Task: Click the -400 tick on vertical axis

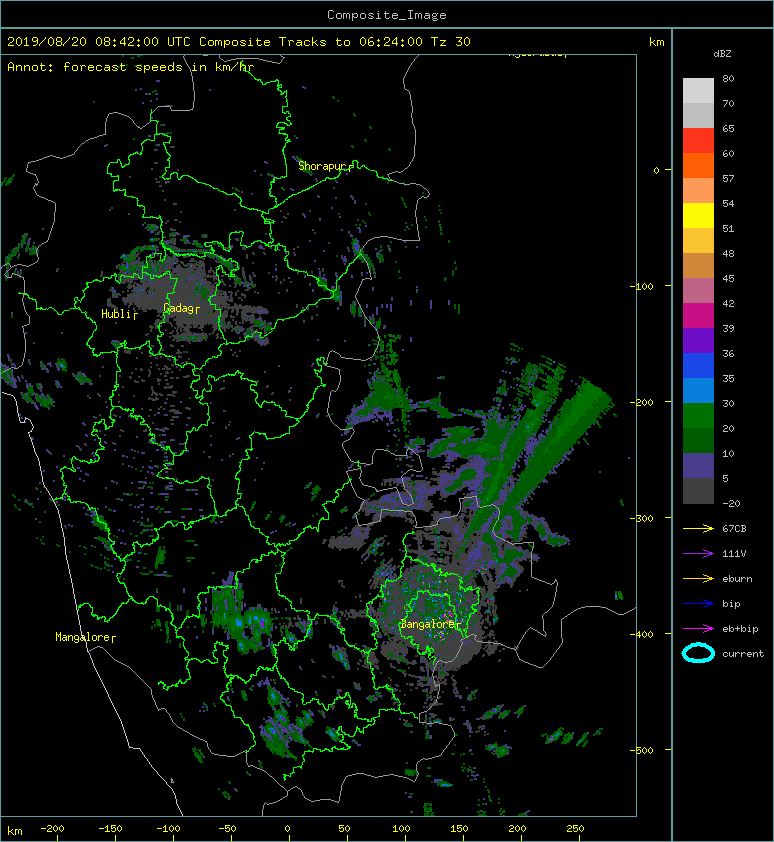Action: pos(642,634)
